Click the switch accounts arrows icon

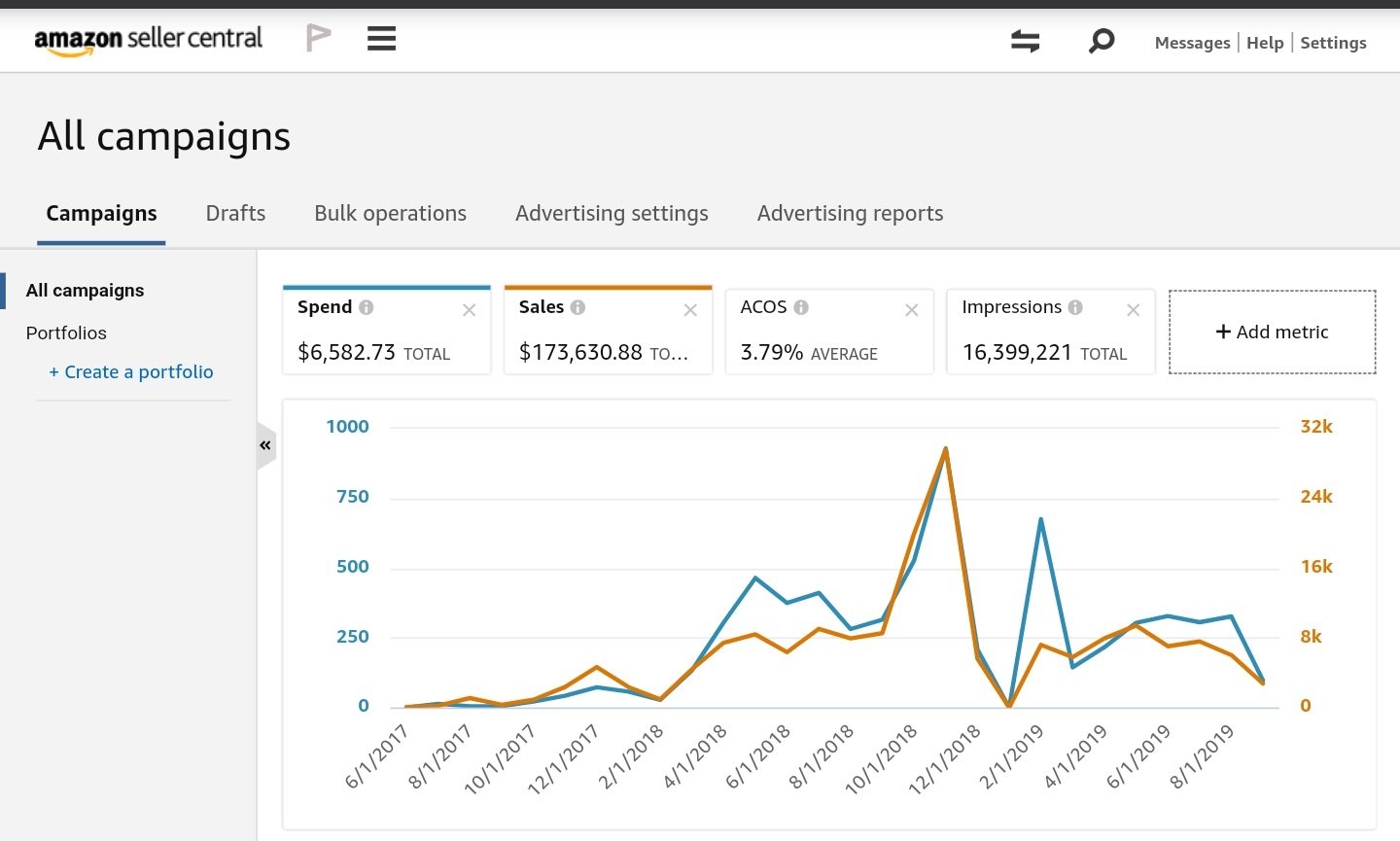[1025, 41]
